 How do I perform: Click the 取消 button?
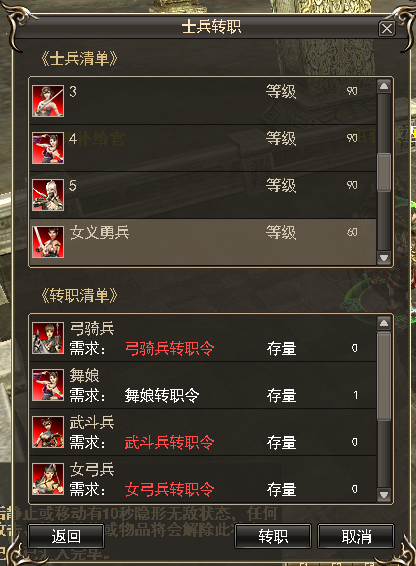356,536
